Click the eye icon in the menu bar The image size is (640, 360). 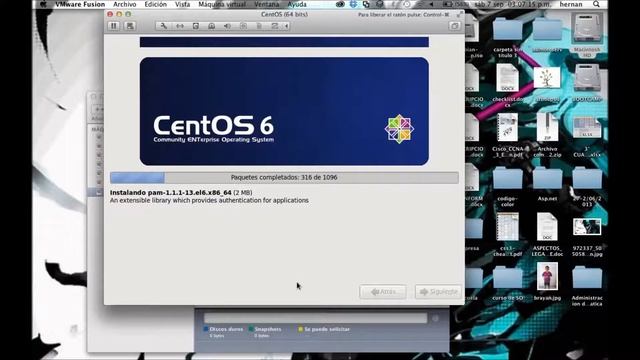coord(340,4)
